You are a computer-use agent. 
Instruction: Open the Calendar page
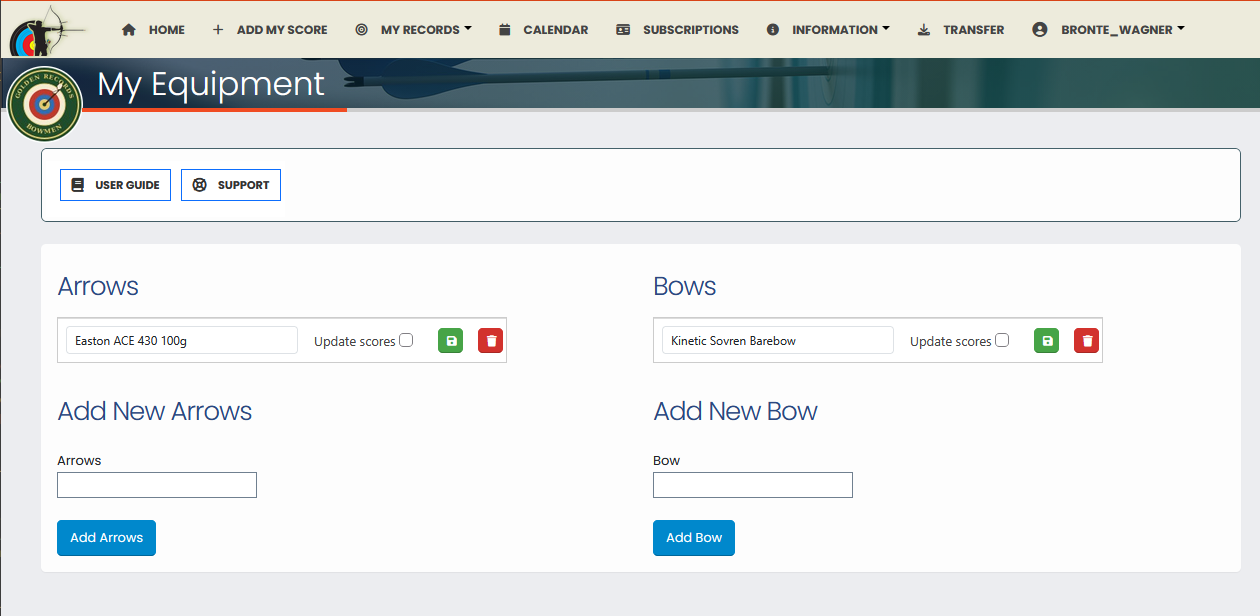543,30
